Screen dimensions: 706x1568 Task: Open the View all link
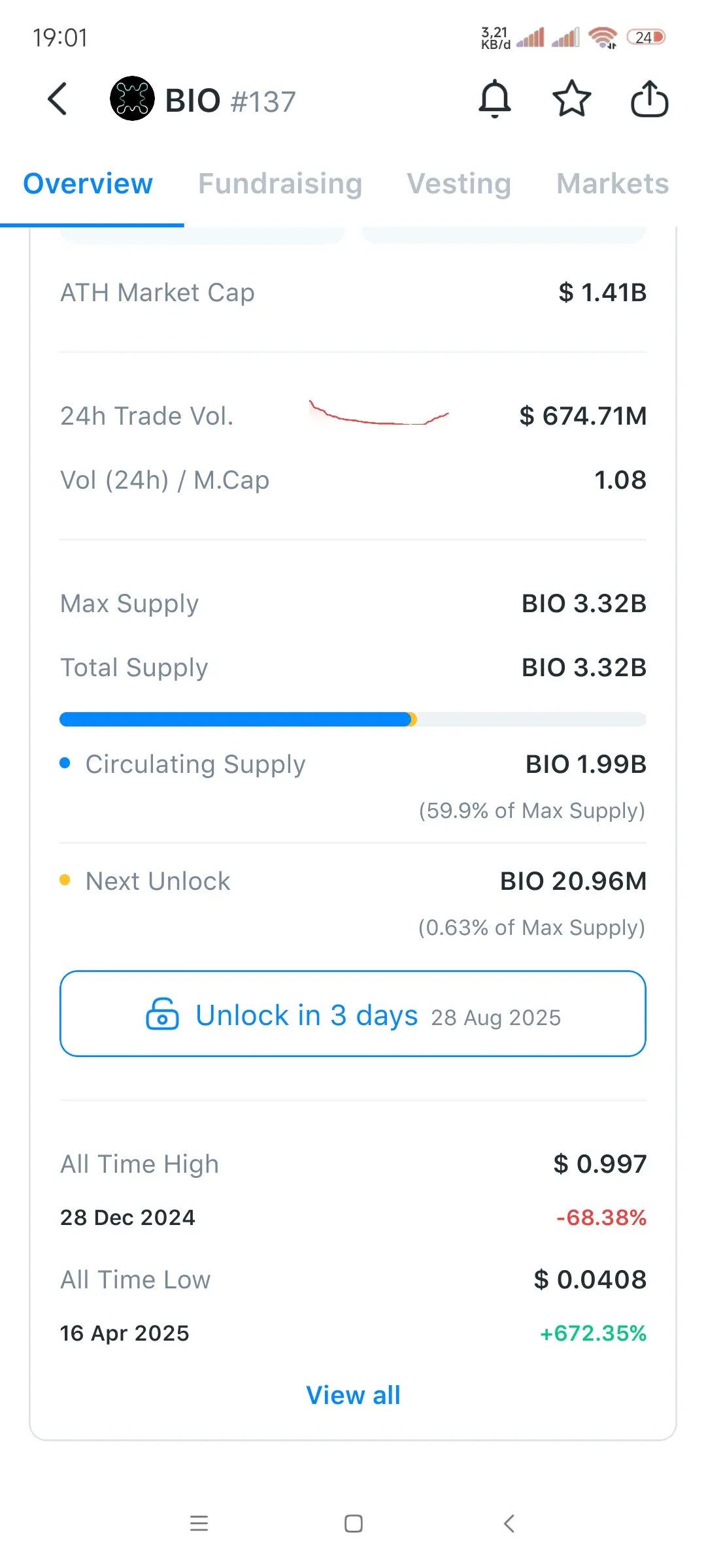(353, 1395)
